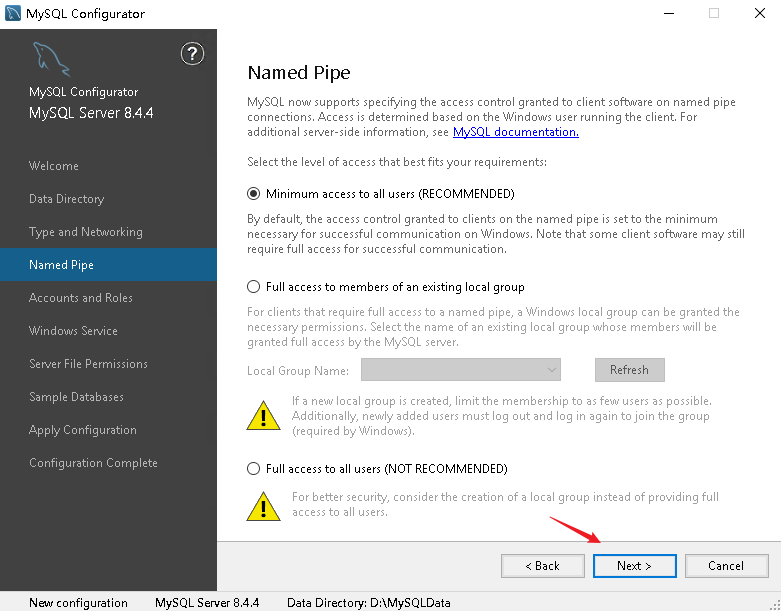Image resolution: width=781 pixels, height=611 pixels.
Task: Click the 'Local Group Name:' label
Action: tap(298, 371)
